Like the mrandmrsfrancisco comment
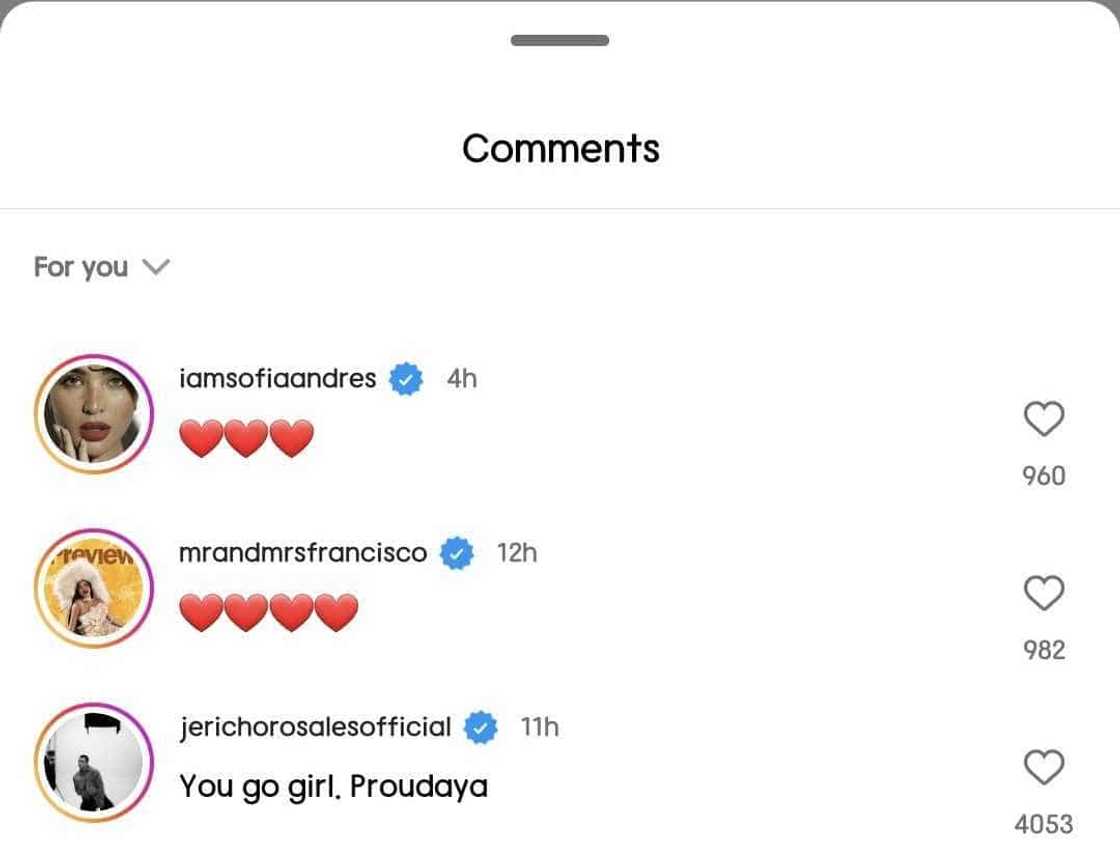 coord(1044,594)
